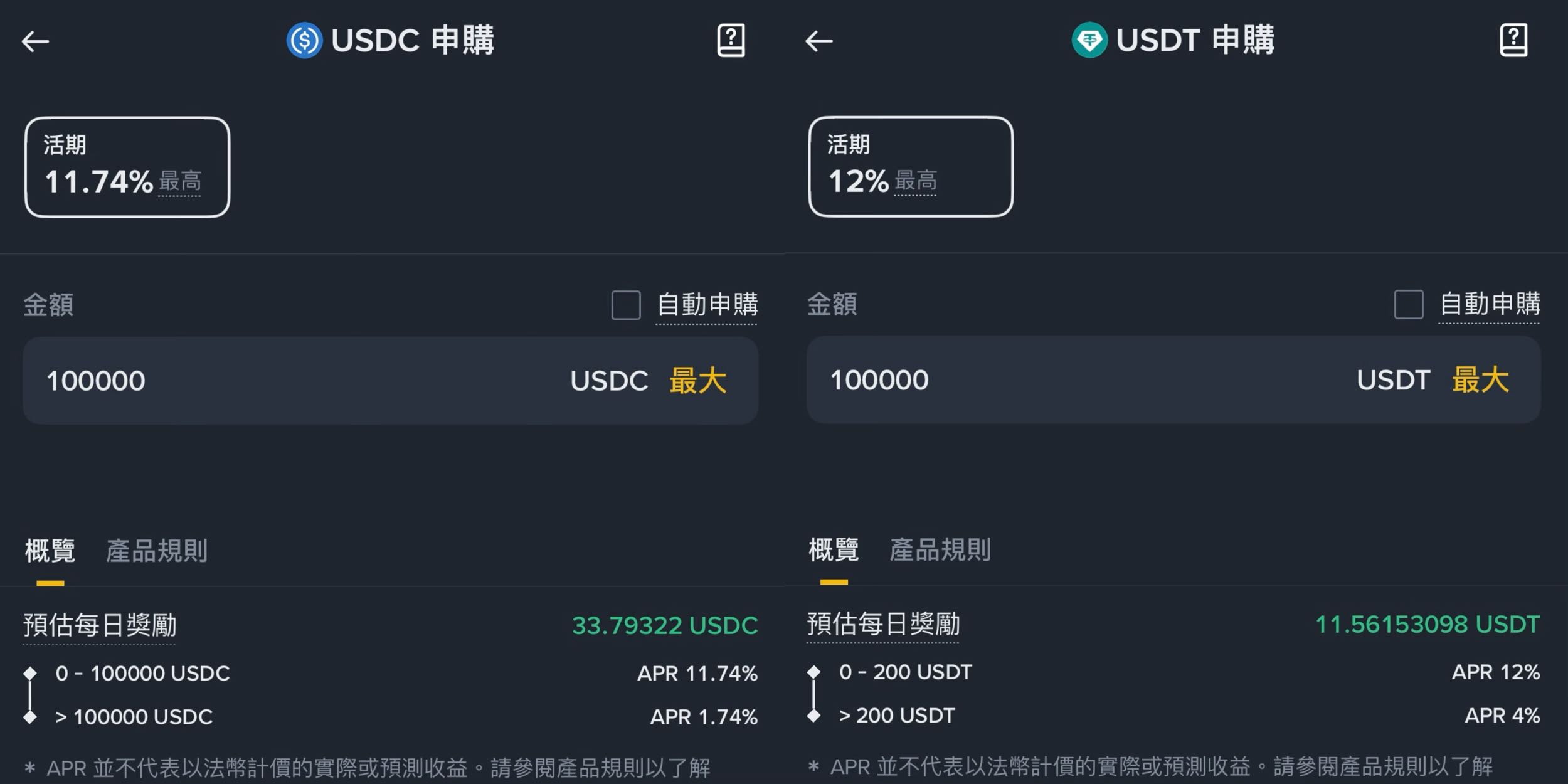Click the USDT coin logo in the header
1568x784 pixels.
point(1088,40)
